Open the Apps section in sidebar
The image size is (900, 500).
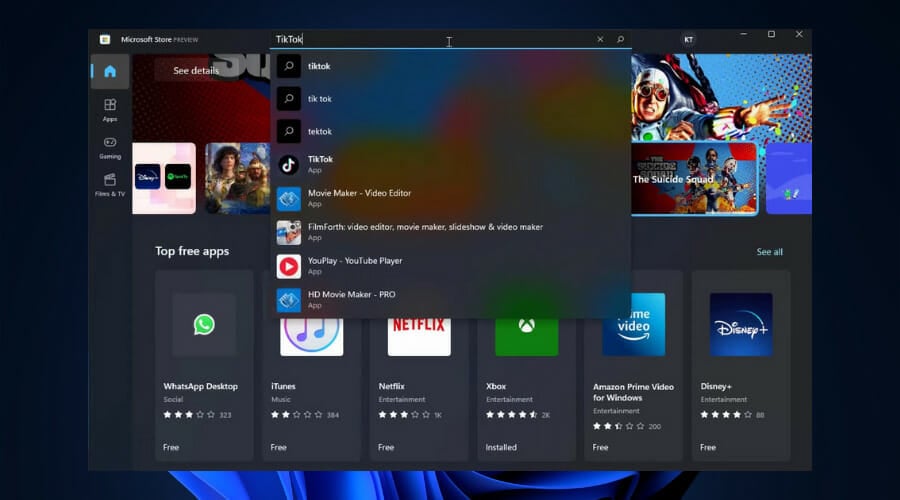coord(110,110)
